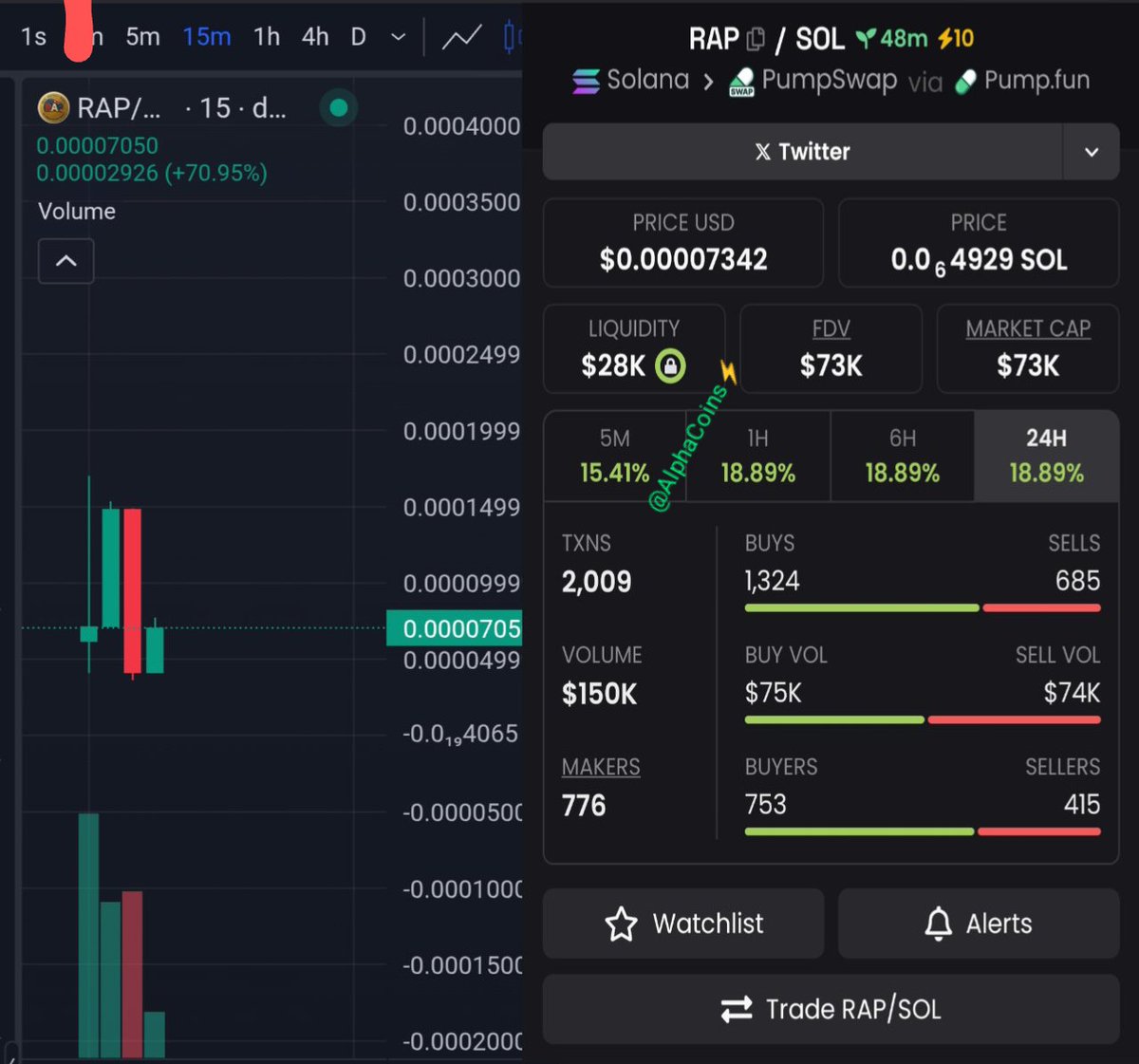This screenshot has height=1064, width=1139.
Task: Click the MARKET CAP label
Action: coord(1028,329)
